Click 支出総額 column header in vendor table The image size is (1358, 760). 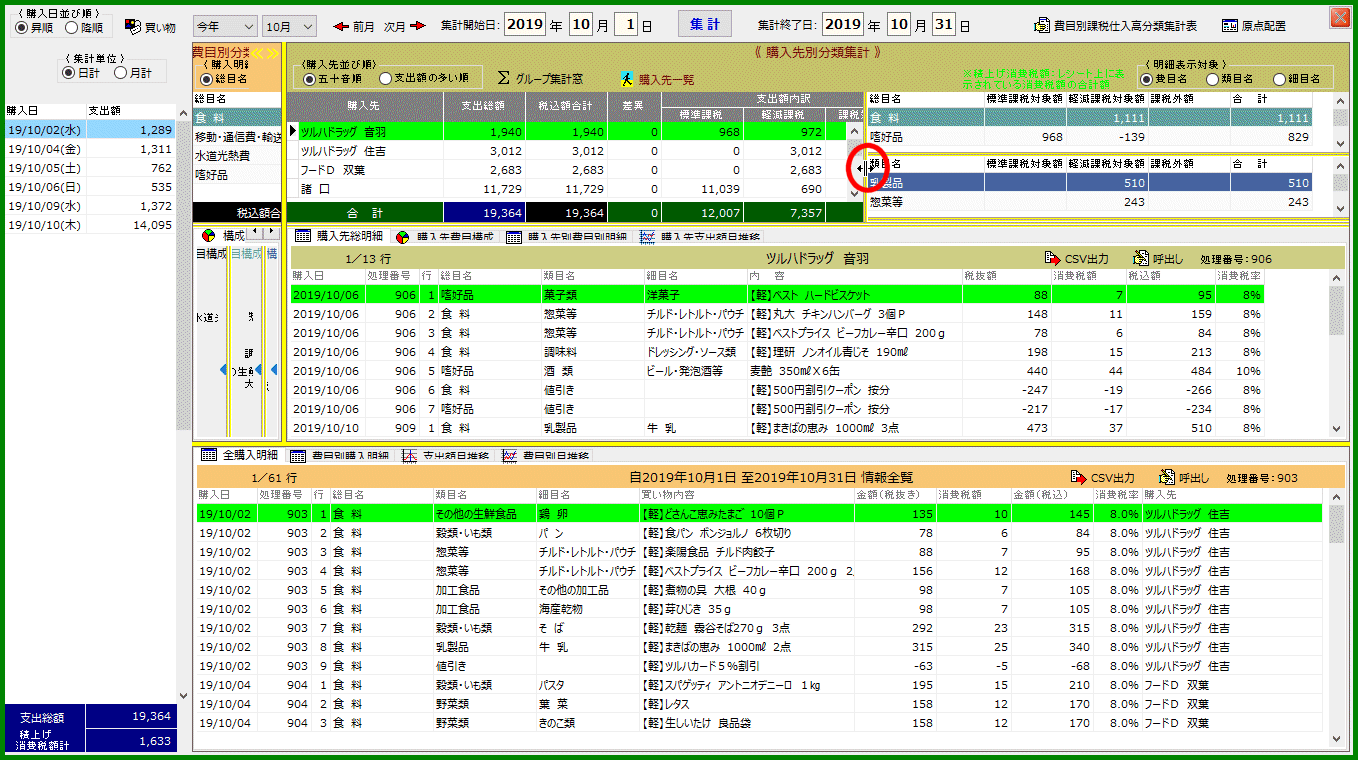pos(483,104)
